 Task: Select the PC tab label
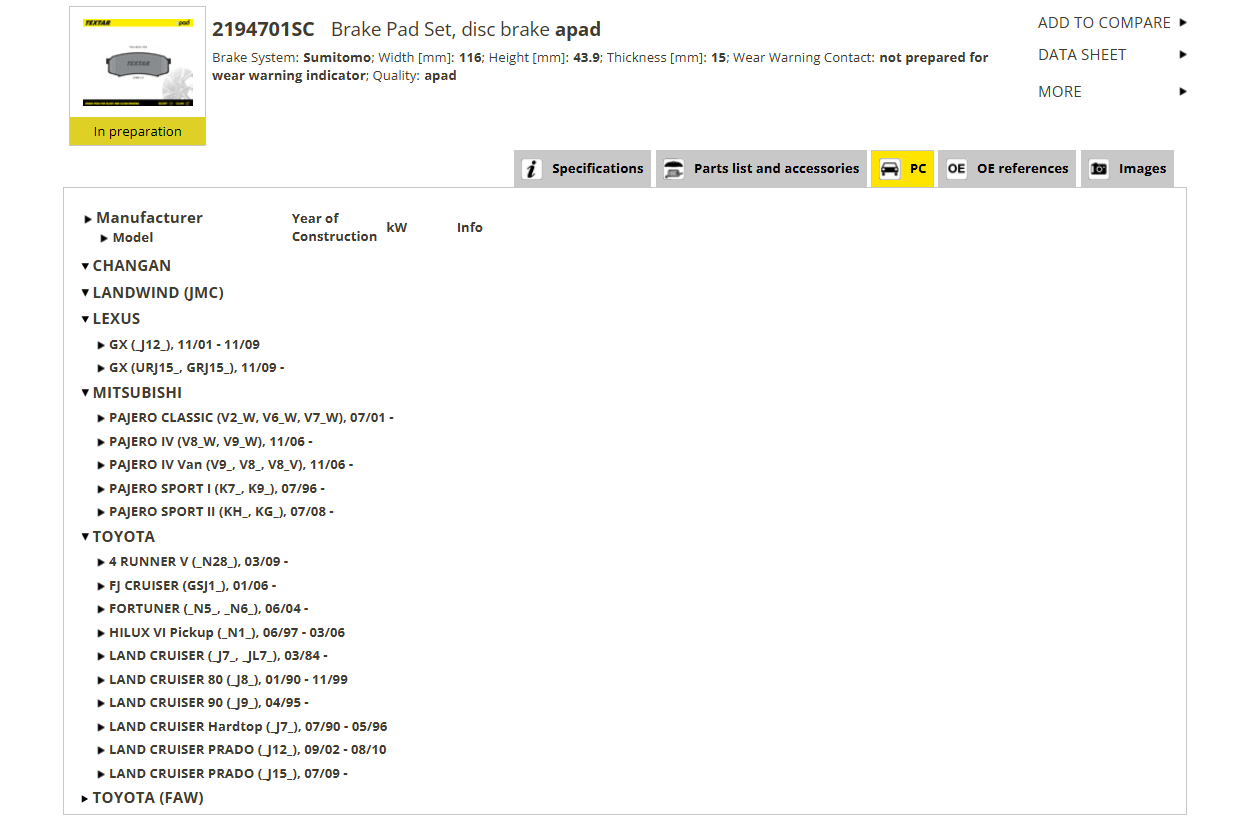(918, 169)
